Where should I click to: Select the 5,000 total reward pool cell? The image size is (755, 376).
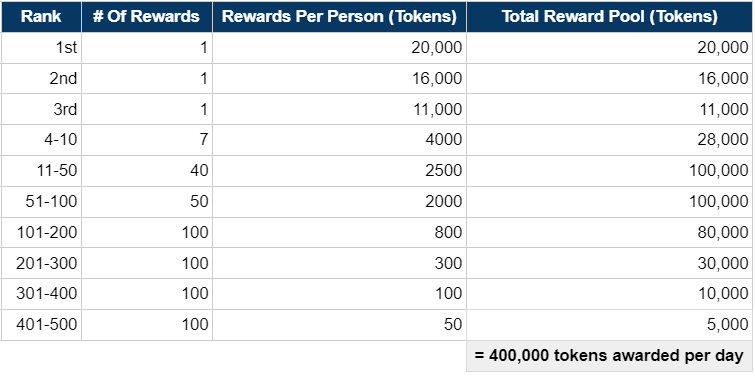610,325
